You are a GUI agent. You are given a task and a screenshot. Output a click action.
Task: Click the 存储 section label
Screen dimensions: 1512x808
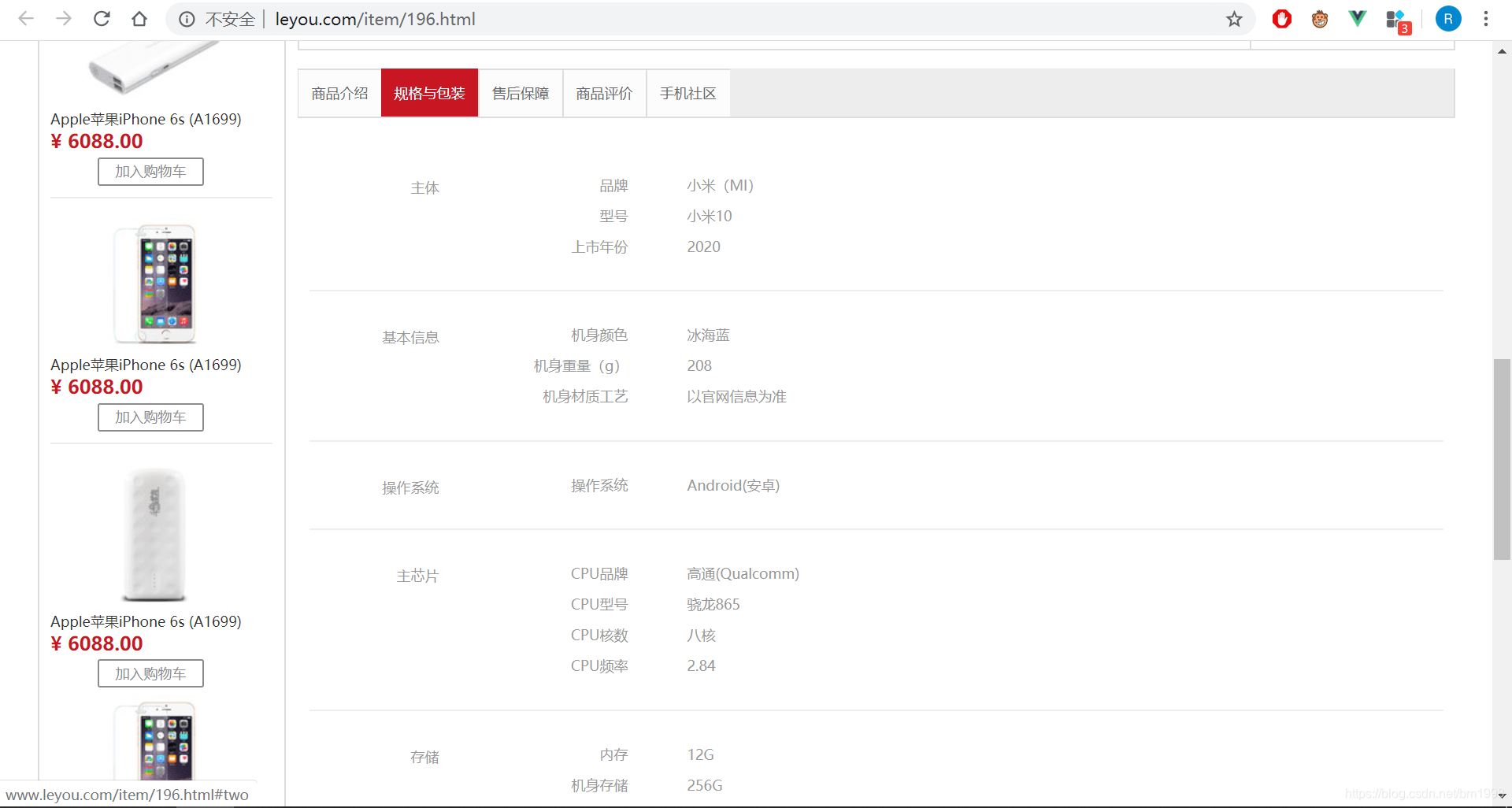[x=424, y=758]
